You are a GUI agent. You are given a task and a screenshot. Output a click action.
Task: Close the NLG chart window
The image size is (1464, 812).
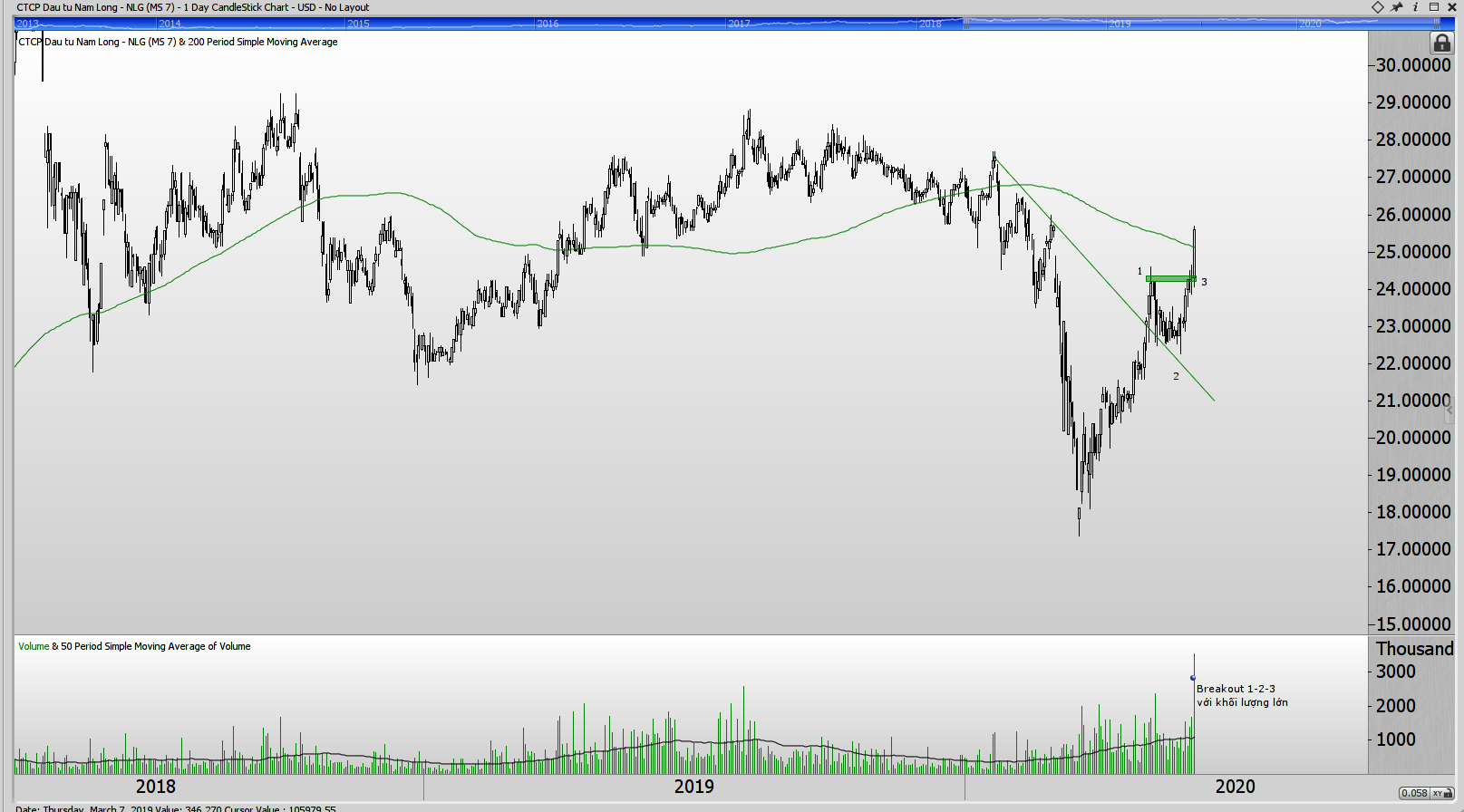point(1451,7)
